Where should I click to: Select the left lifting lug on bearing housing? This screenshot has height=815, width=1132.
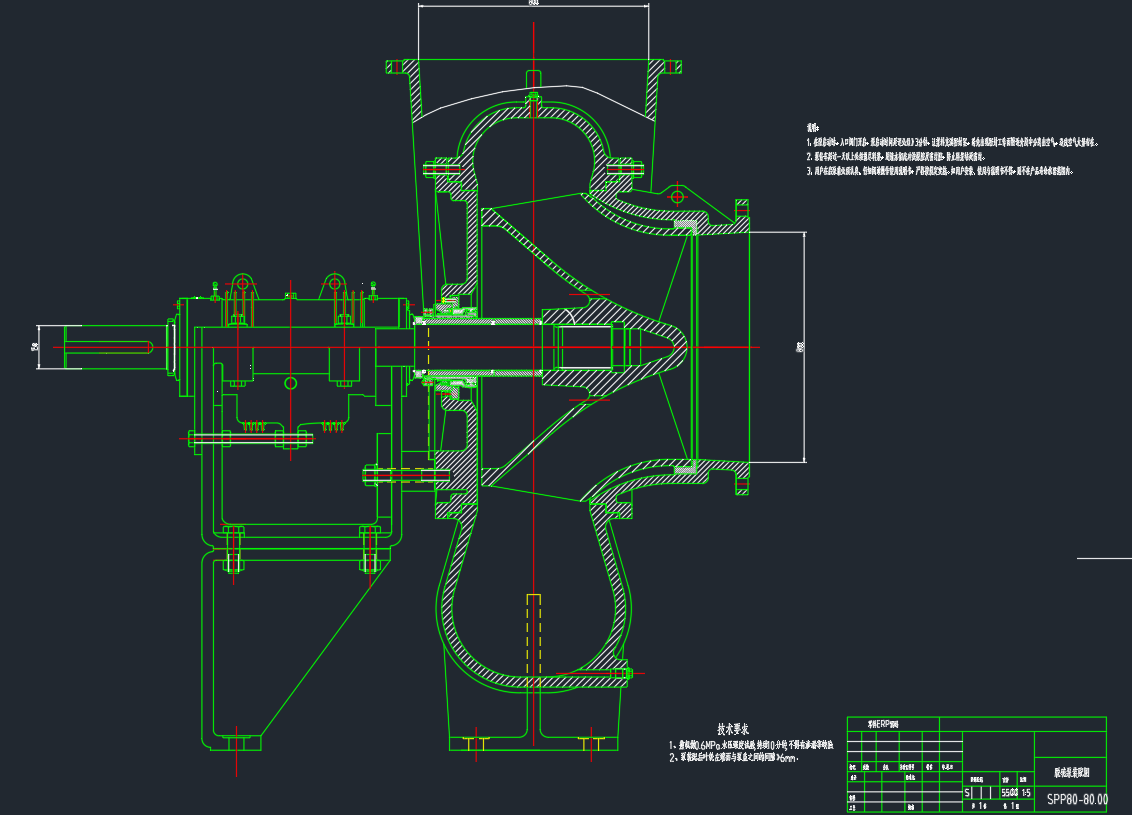[241, 284]
